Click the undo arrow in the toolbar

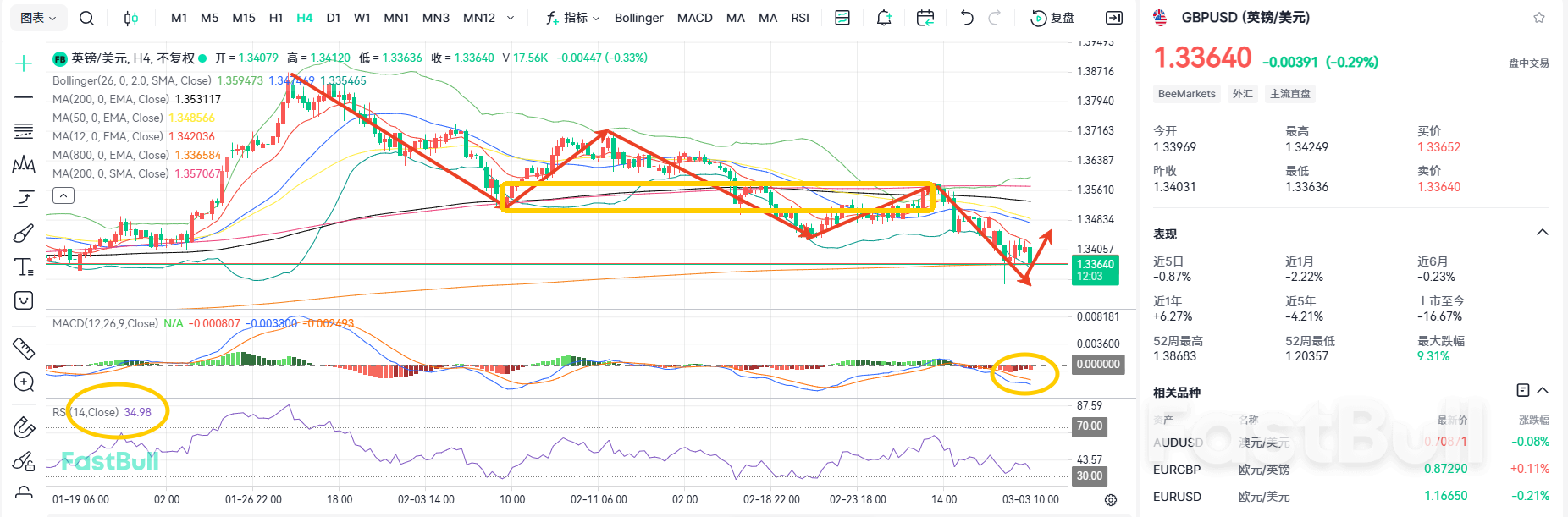pos(966,18)
